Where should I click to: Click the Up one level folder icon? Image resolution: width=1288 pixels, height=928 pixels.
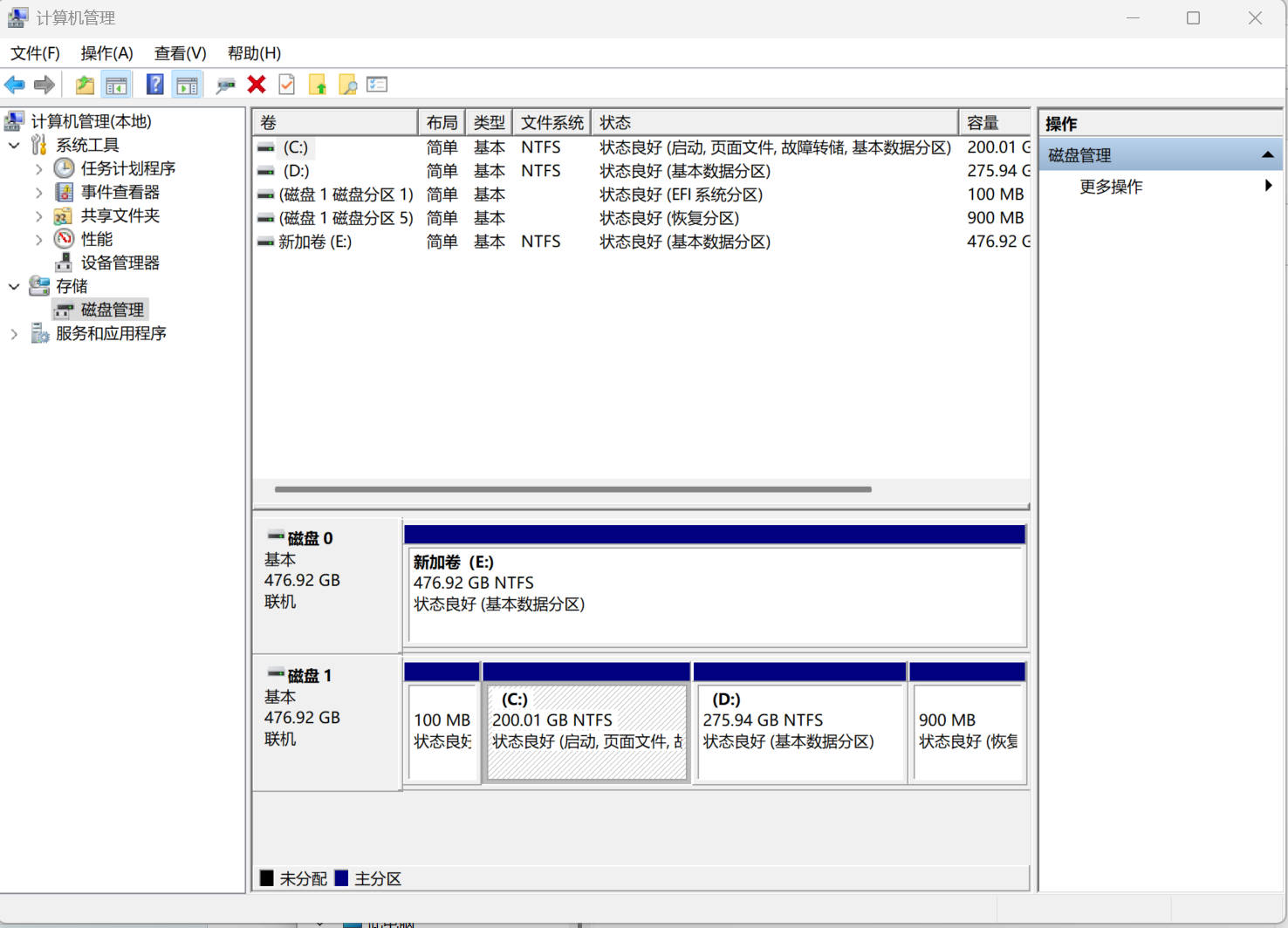85,85
